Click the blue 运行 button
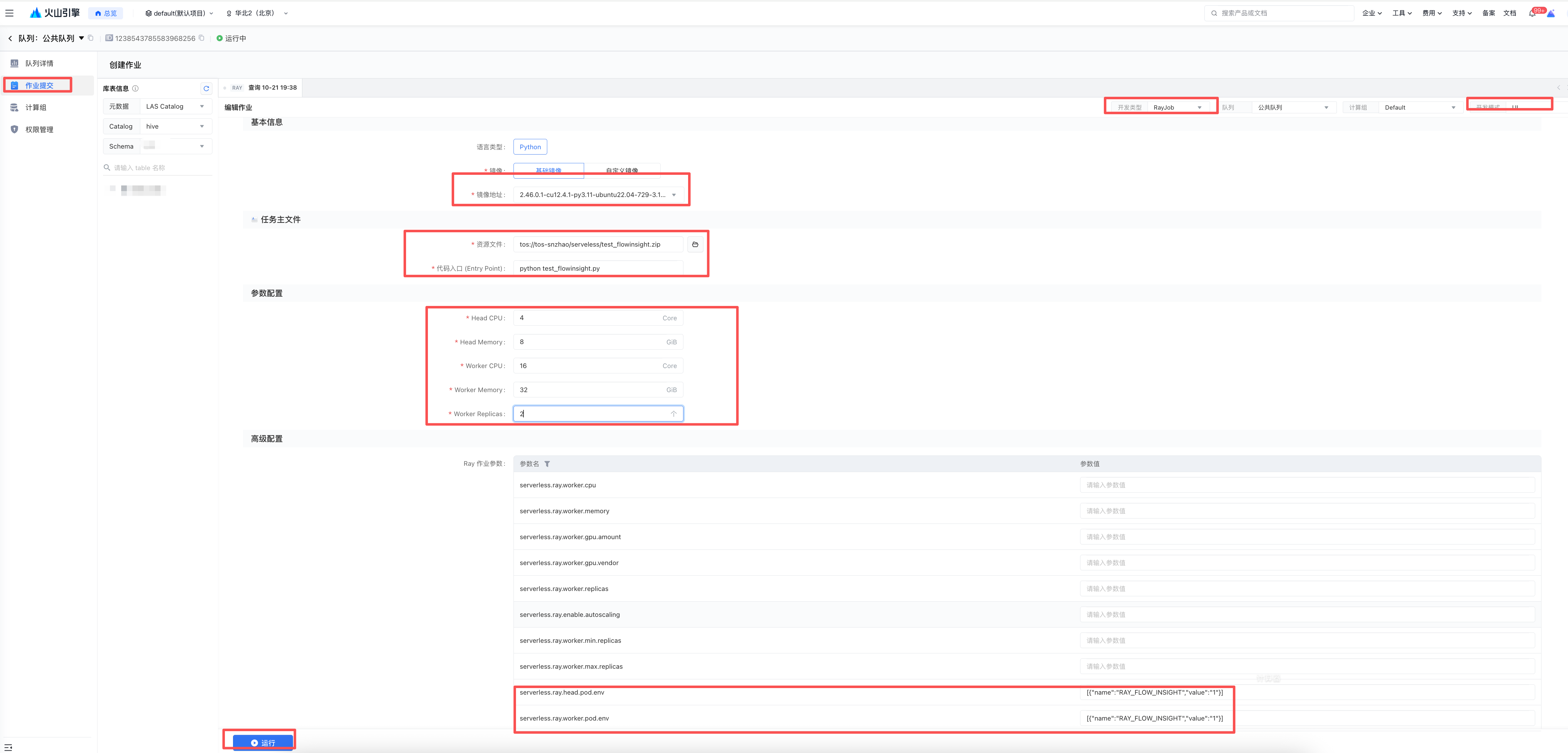The height and width of the screenshot is (753, 1568). [263, 743]
